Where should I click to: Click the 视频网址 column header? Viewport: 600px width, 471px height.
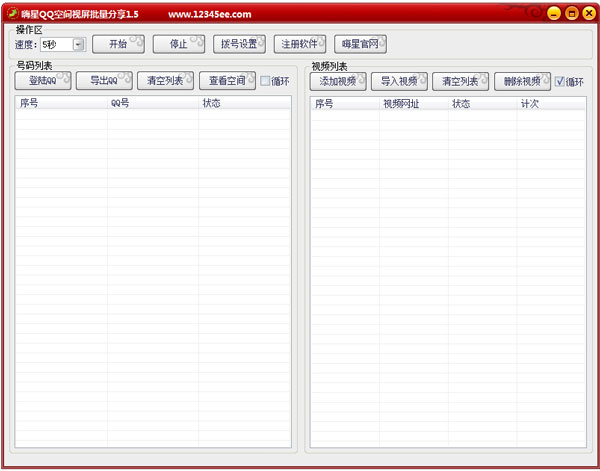coord(414,104)
